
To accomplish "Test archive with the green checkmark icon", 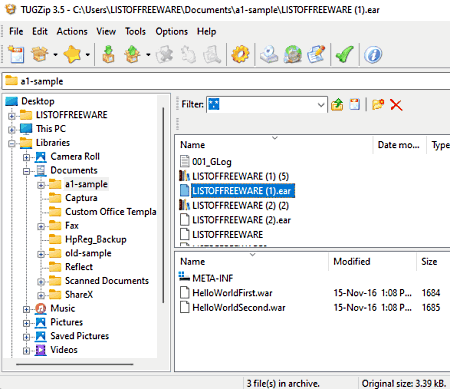I will [x=345, y=54].
